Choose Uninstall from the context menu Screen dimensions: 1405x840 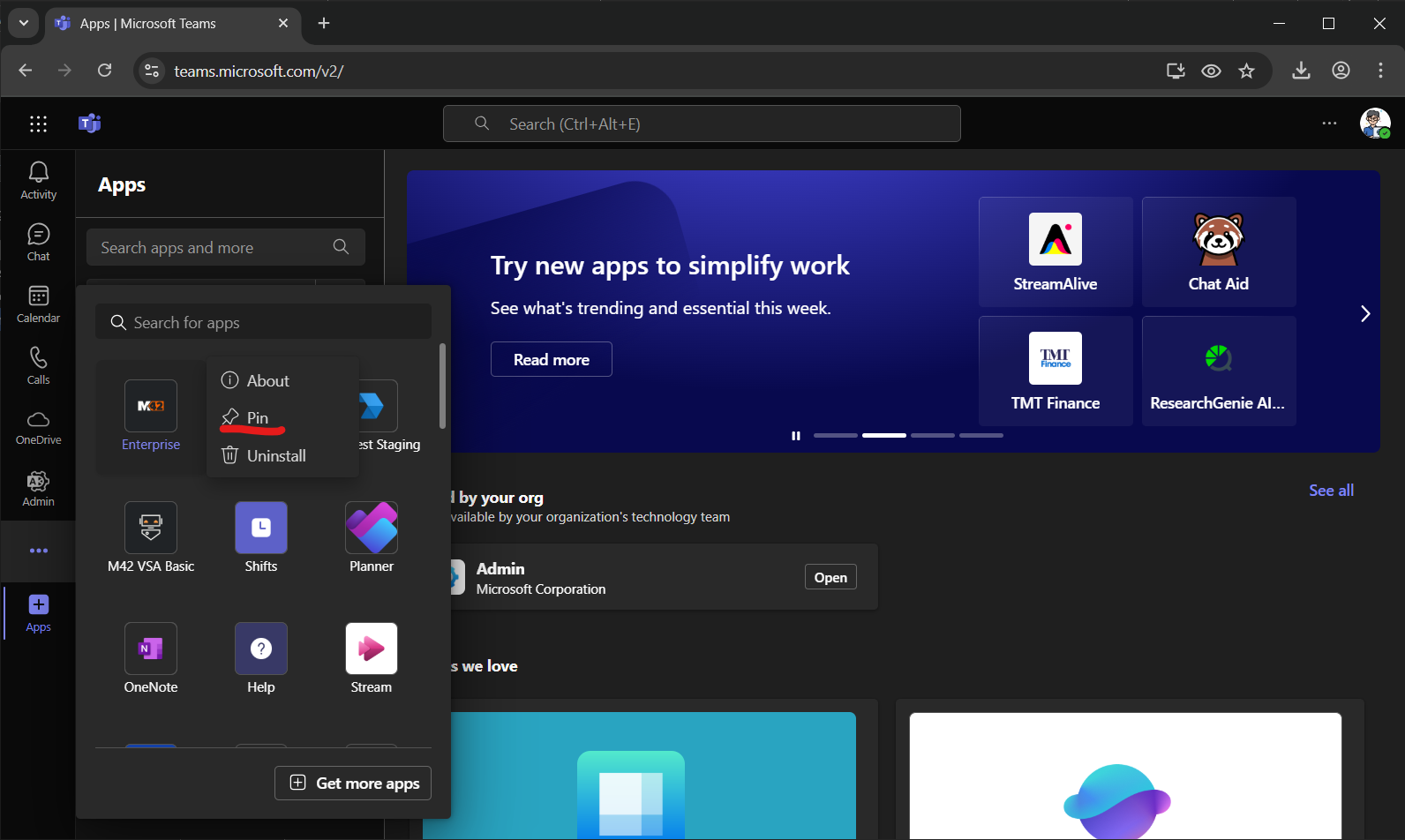[282, 455]
